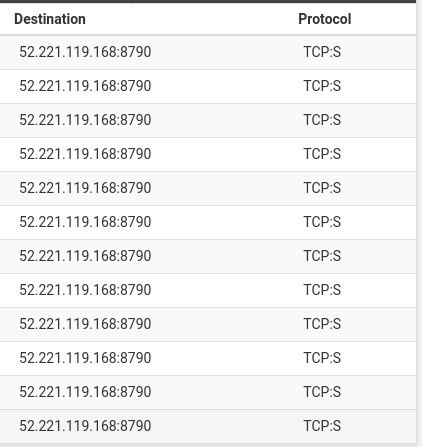Click the second row's destination address
This screenshot has height=447, width=422.
pos(85,86)
